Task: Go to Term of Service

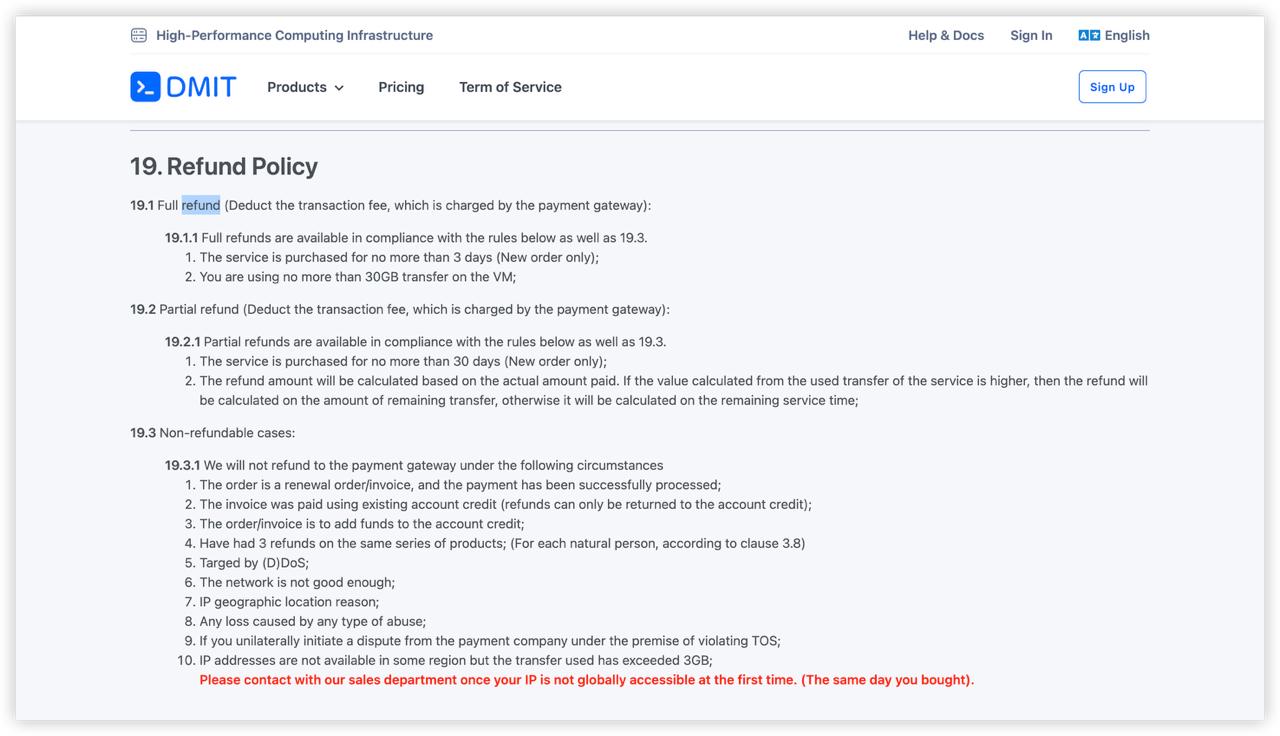Action: coord(510,87)
